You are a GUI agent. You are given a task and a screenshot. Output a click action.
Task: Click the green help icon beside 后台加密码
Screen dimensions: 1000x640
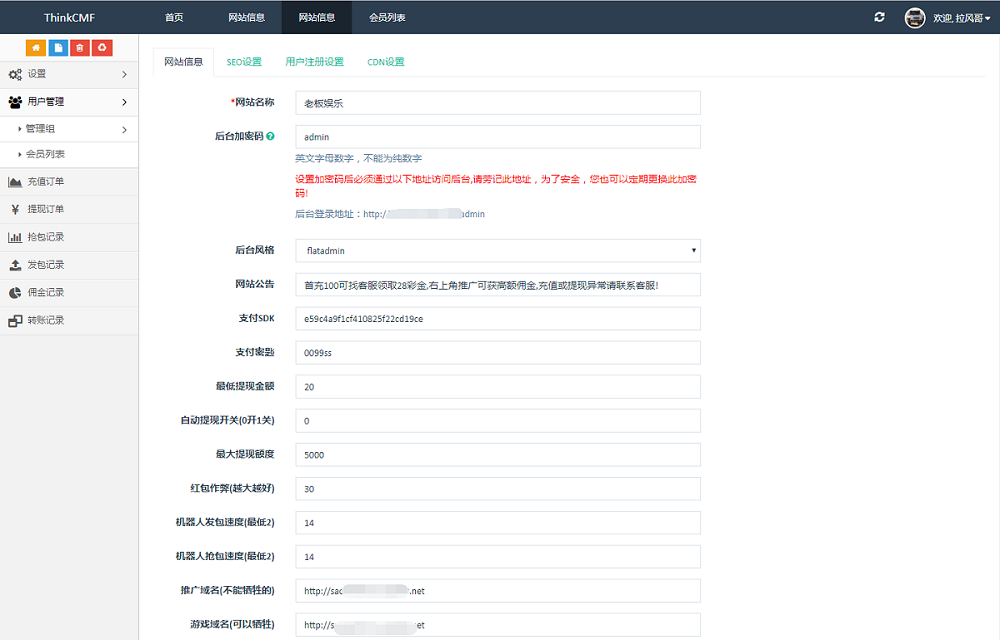pos(271,136)
